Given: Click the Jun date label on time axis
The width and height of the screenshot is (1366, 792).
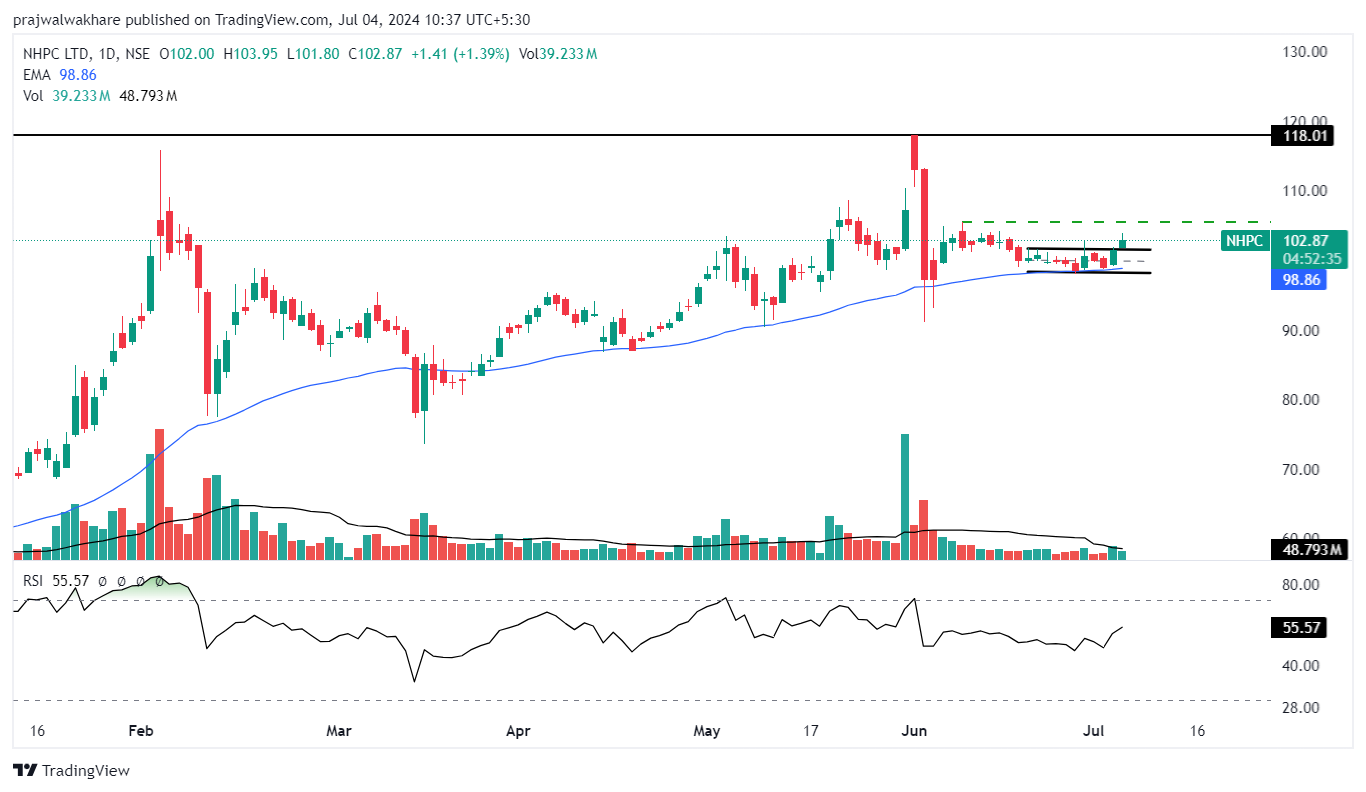Looking at the screenshot, I should click(x=914, y=731).
